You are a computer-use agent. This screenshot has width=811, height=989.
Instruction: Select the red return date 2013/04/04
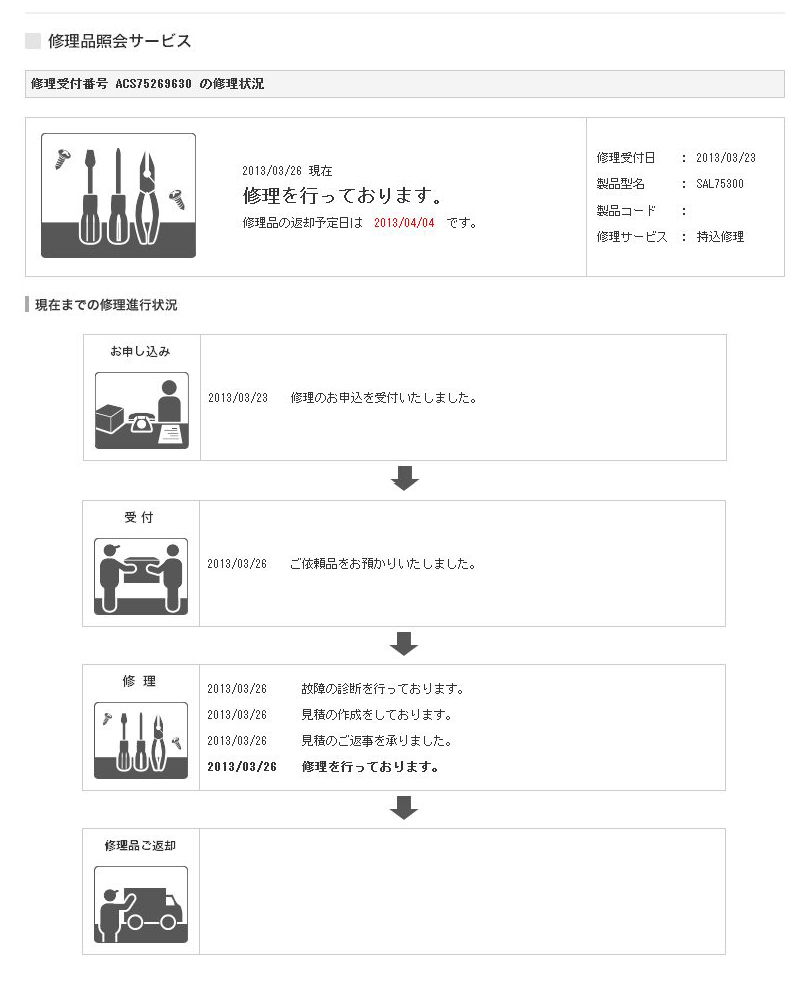(x=404, y=223)
